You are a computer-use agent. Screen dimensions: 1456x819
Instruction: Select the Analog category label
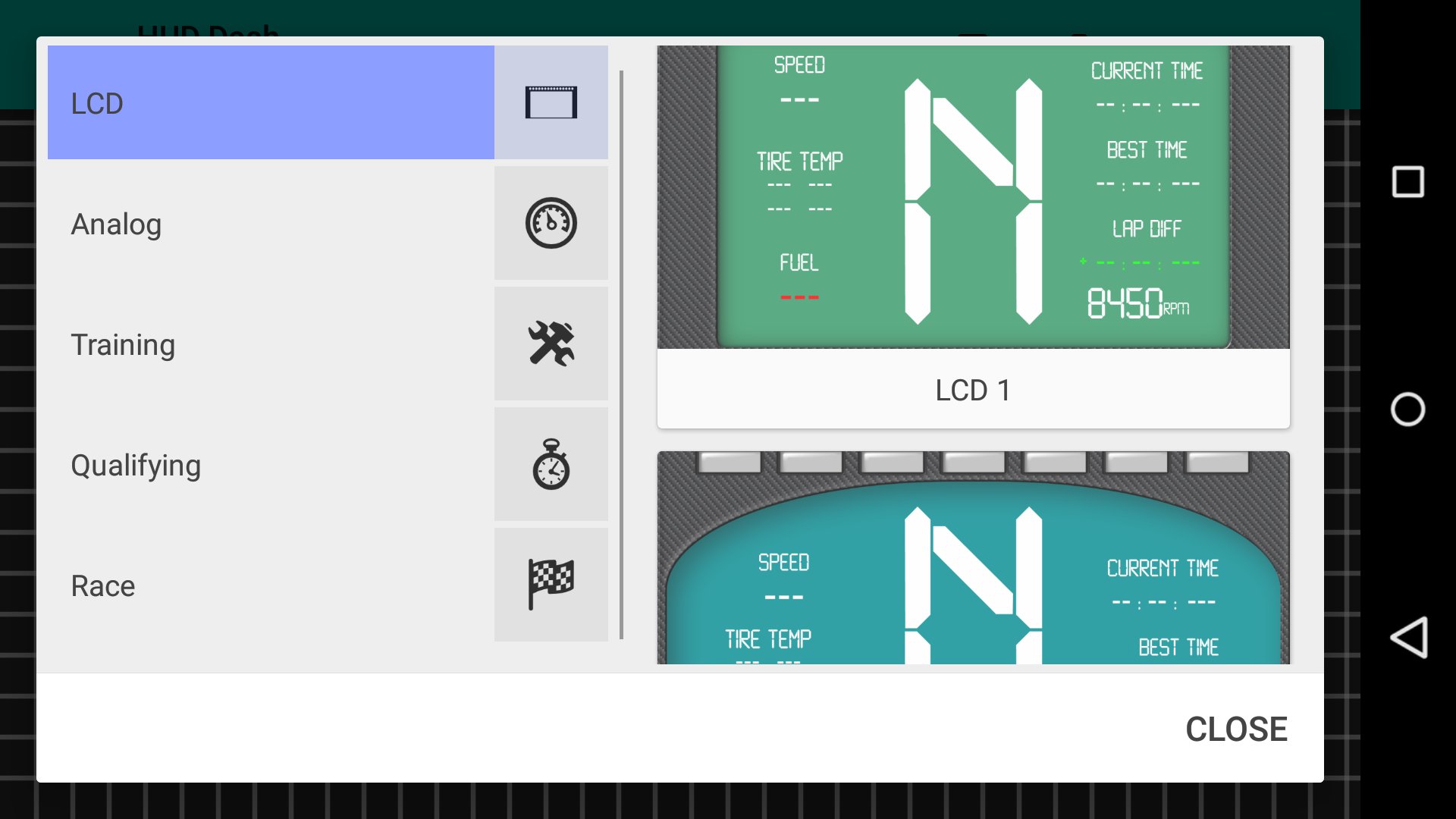116,224
